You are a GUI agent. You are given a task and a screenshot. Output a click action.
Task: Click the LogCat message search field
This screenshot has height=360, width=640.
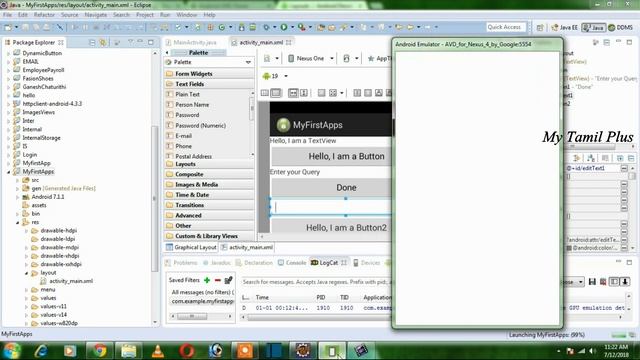pos(316,282)
